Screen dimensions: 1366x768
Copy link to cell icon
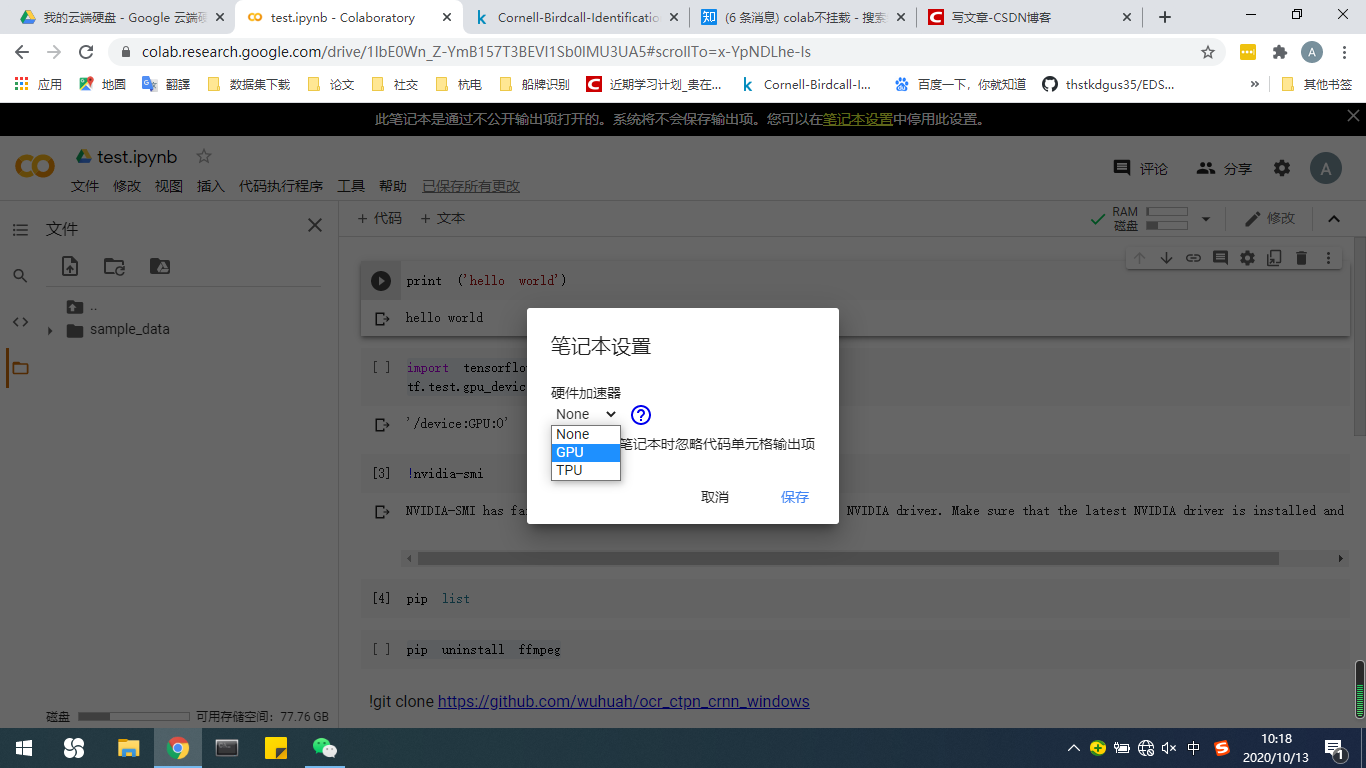pos(1193,258)
